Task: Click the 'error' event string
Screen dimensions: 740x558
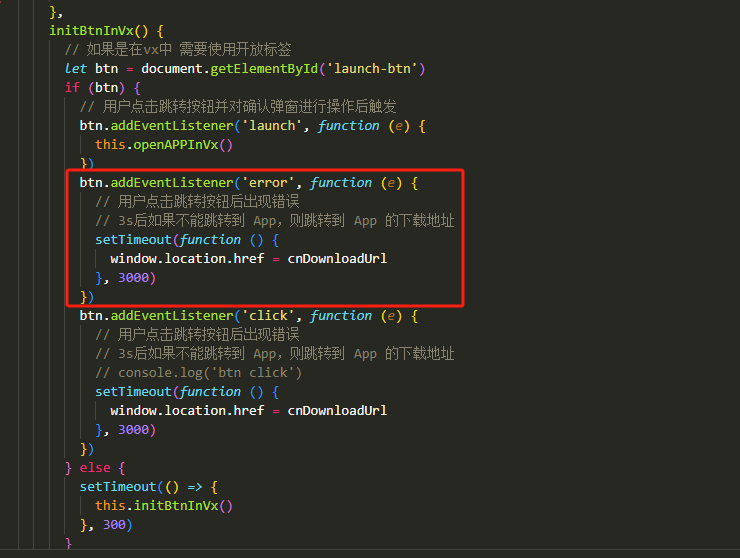Action: click(268, 183)
